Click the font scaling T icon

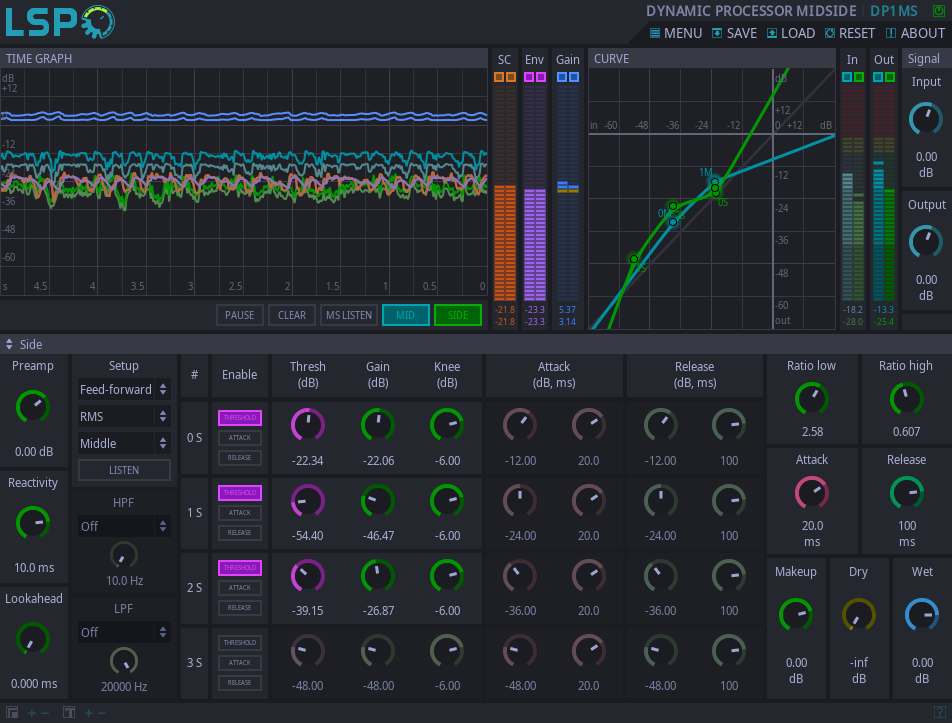pos(69,713)
